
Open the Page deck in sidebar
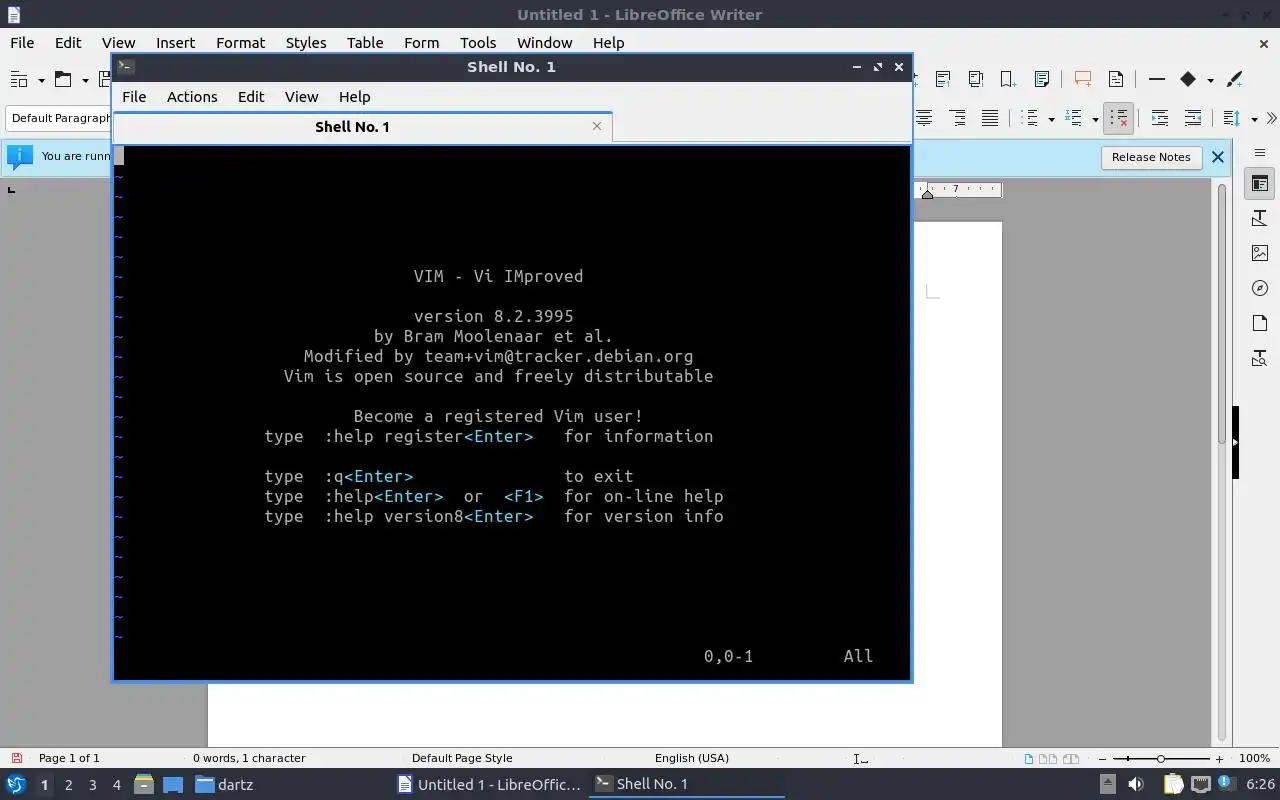(1260, 324)
